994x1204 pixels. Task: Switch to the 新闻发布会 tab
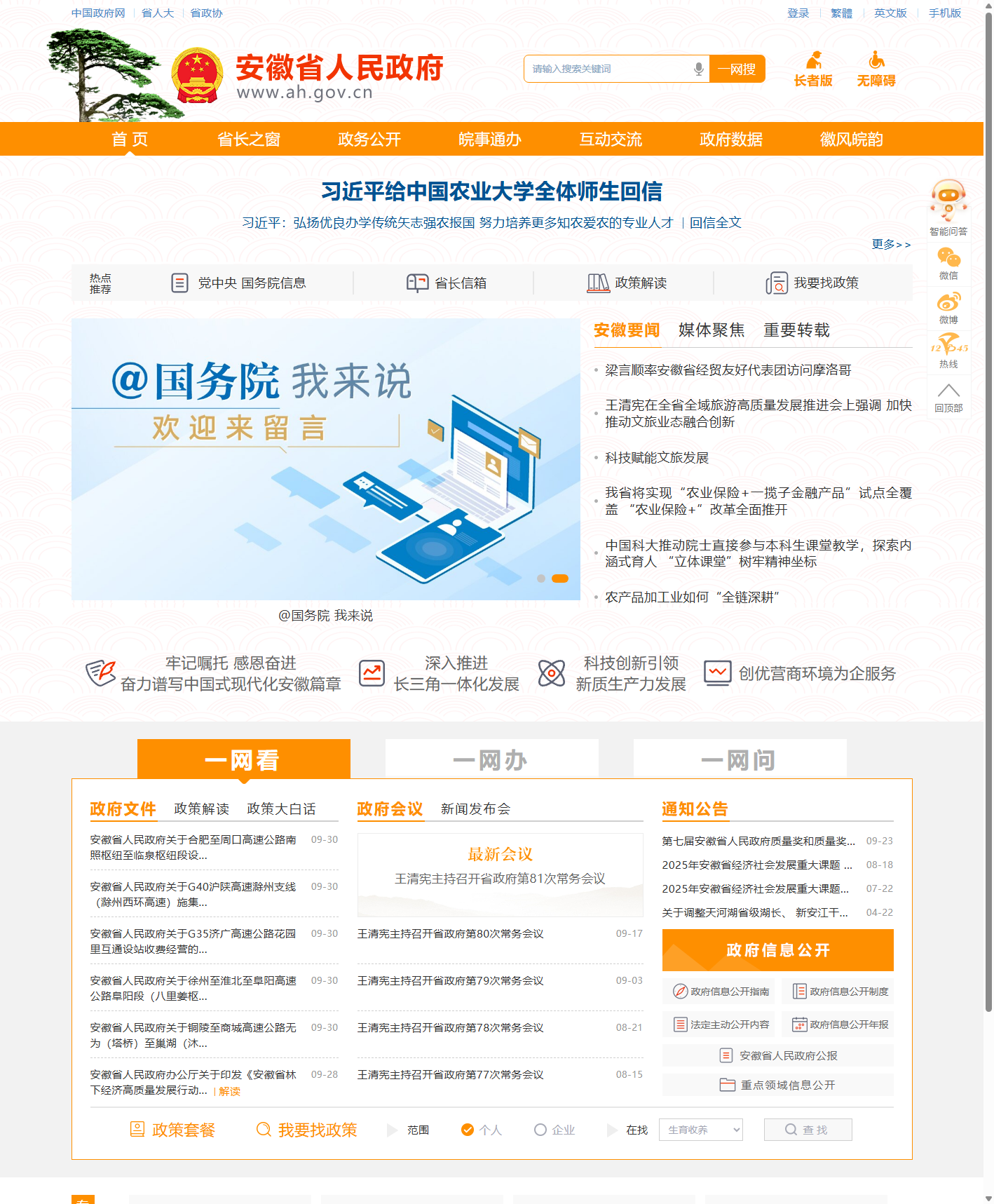pos(475,809)
